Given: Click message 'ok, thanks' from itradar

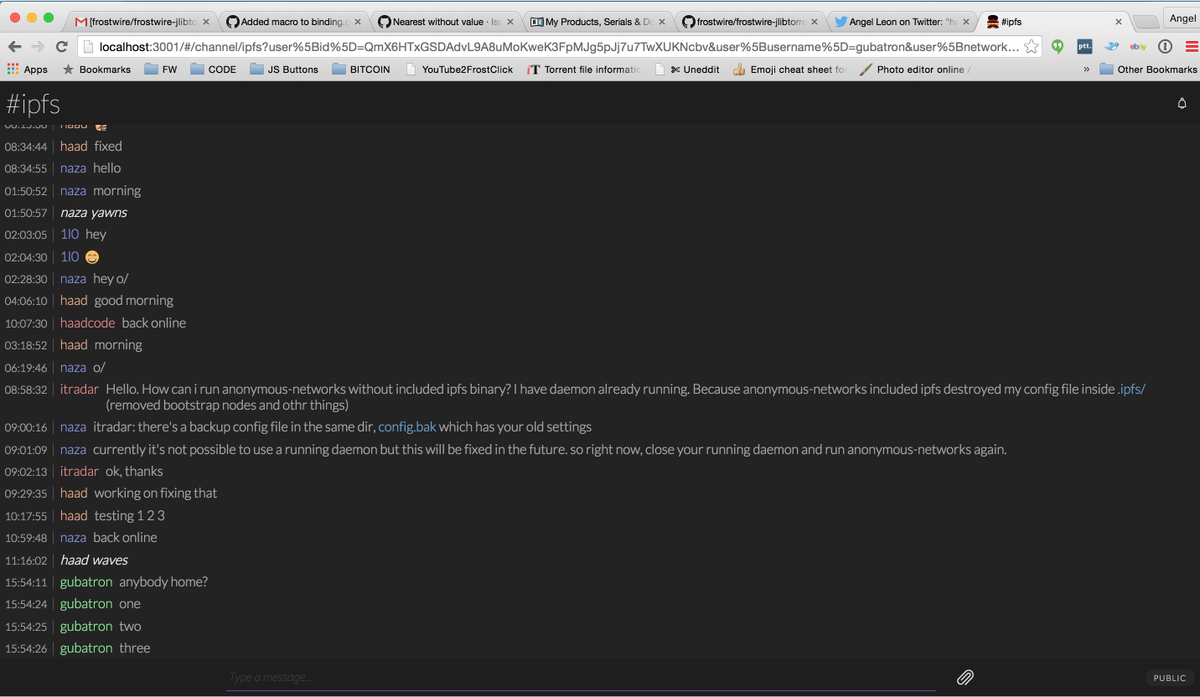Looking at the screenshot, I should pos(134,471).
